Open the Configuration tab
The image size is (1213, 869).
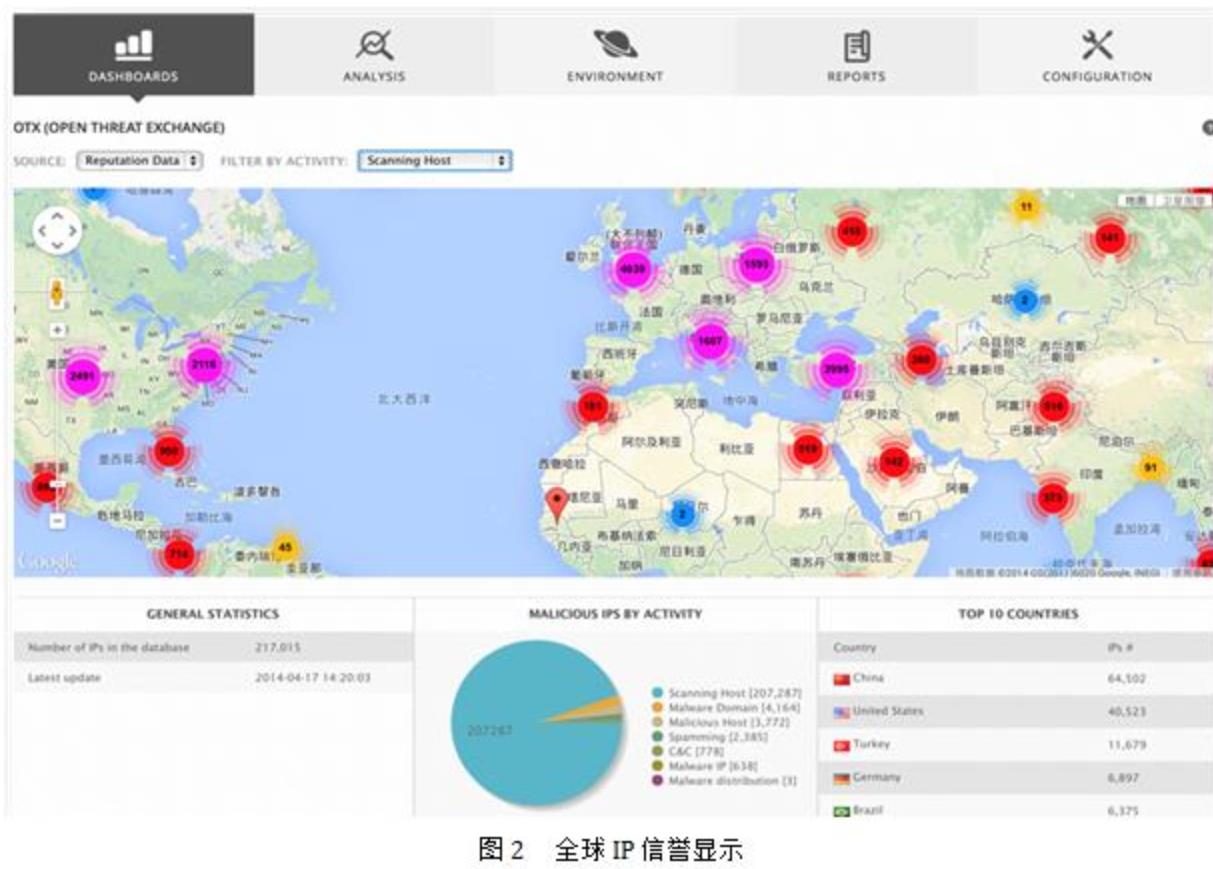tap(1096, 54)
